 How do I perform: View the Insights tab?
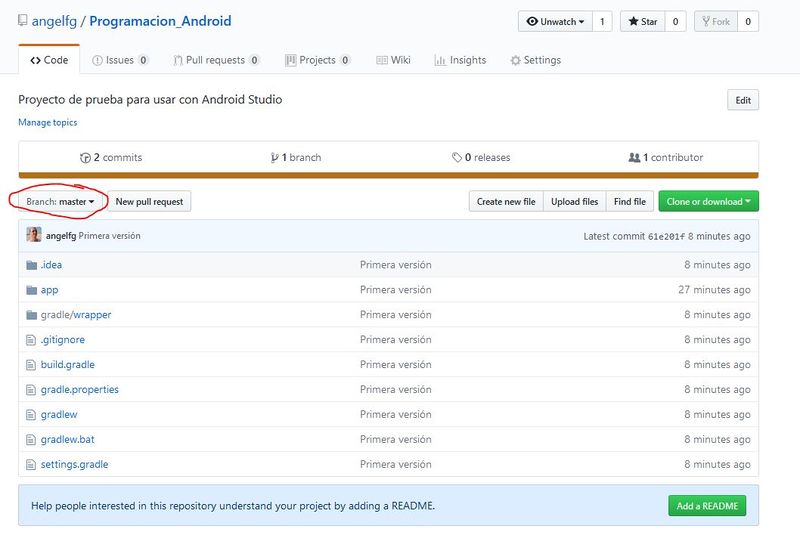tap(460, 60)
